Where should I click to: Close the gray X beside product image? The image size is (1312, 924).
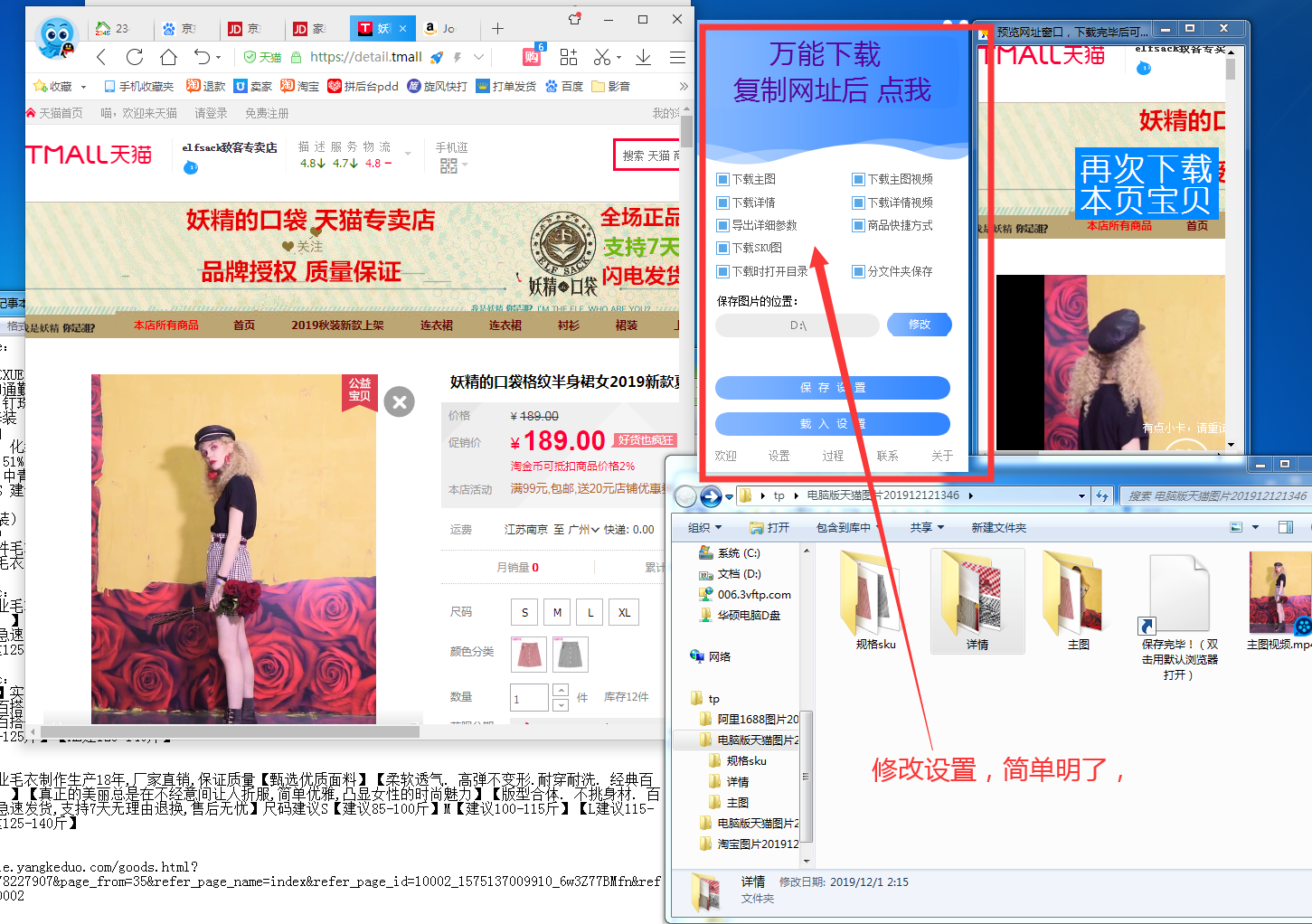tap(399, 401)
